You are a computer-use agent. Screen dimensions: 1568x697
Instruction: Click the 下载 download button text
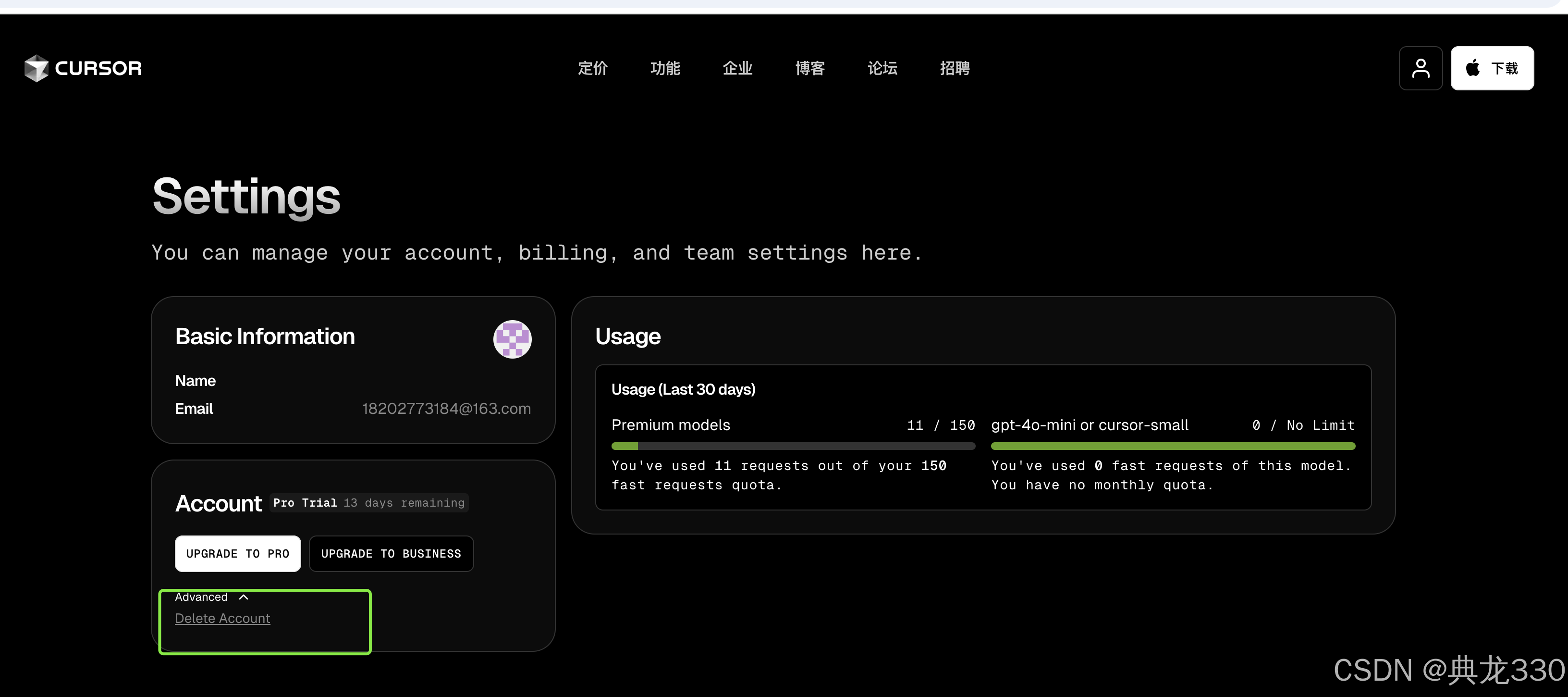tap(1504, 68)
